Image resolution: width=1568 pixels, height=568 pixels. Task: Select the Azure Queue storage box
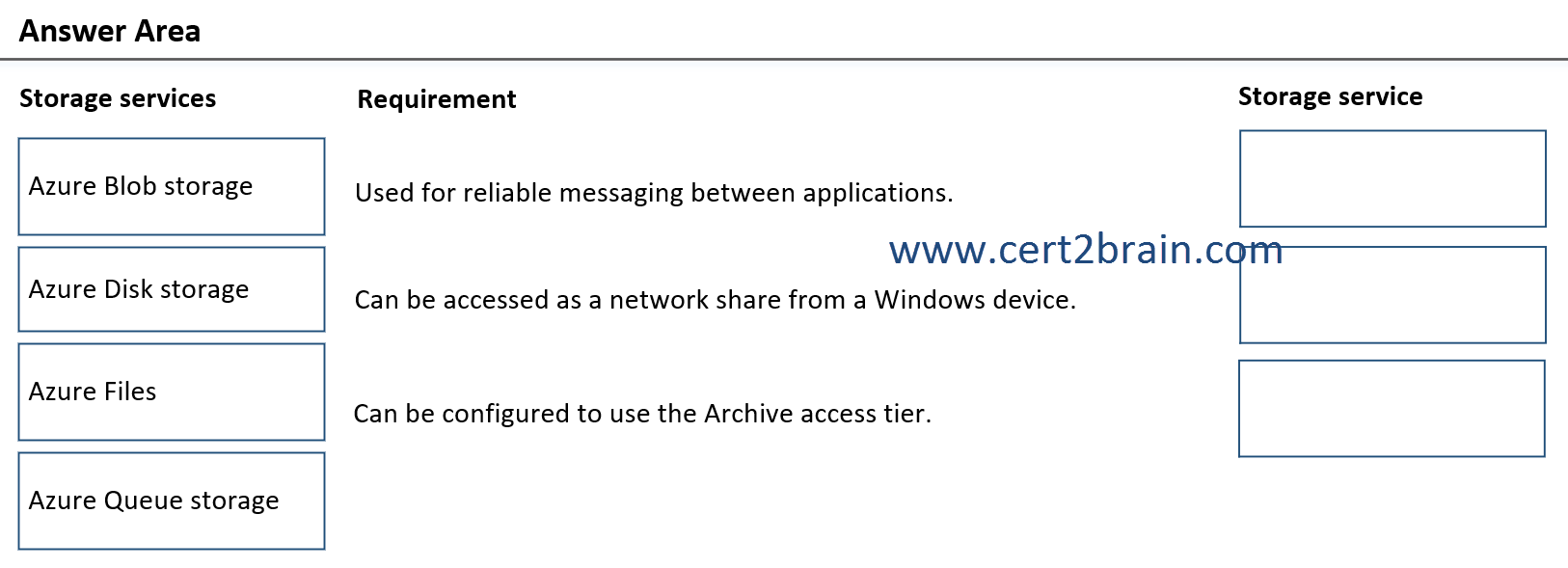(172, 500)
